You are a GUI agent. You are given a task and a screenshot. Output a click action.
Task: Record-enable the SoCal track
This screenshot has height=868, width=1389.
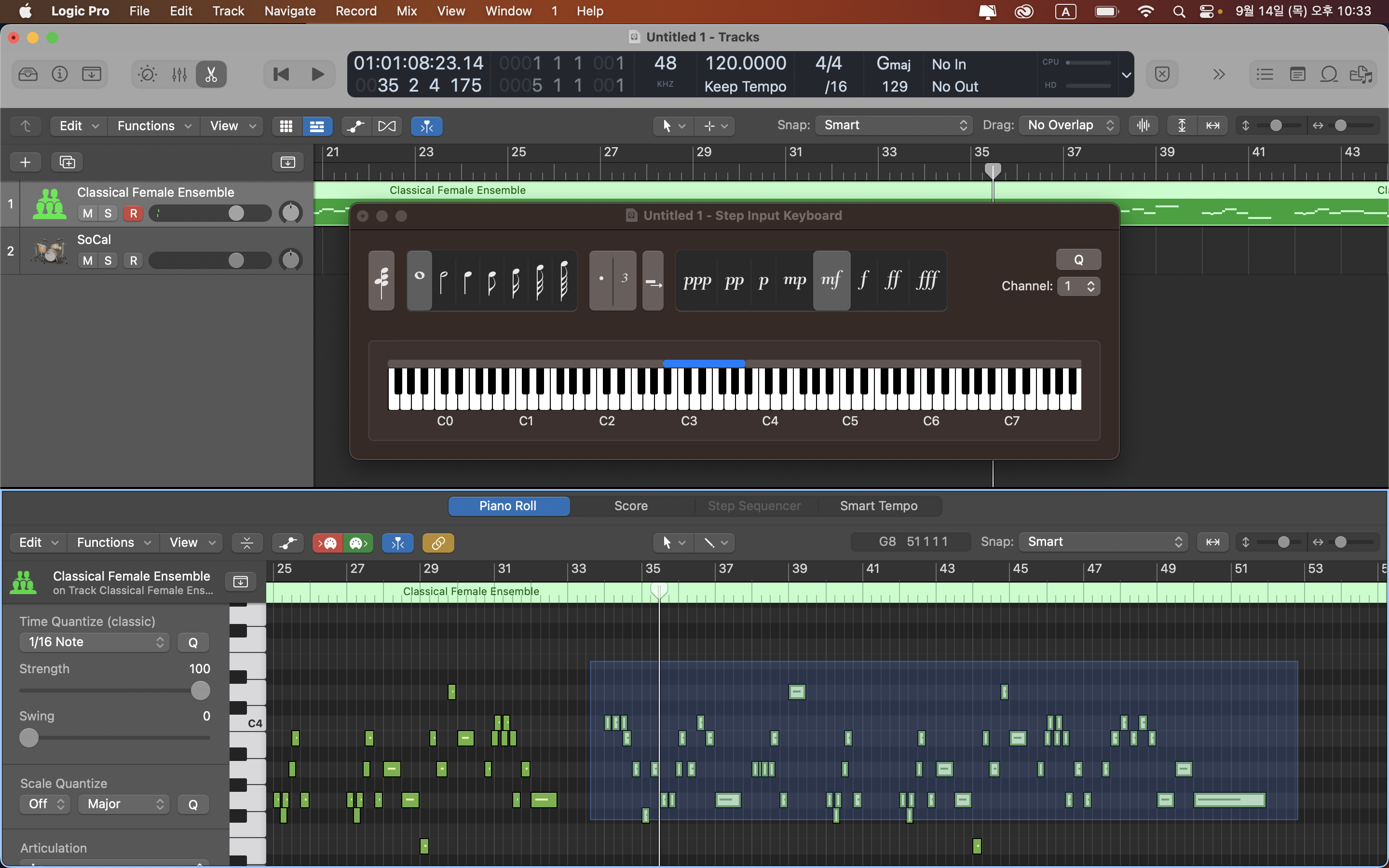click(133, 260)
